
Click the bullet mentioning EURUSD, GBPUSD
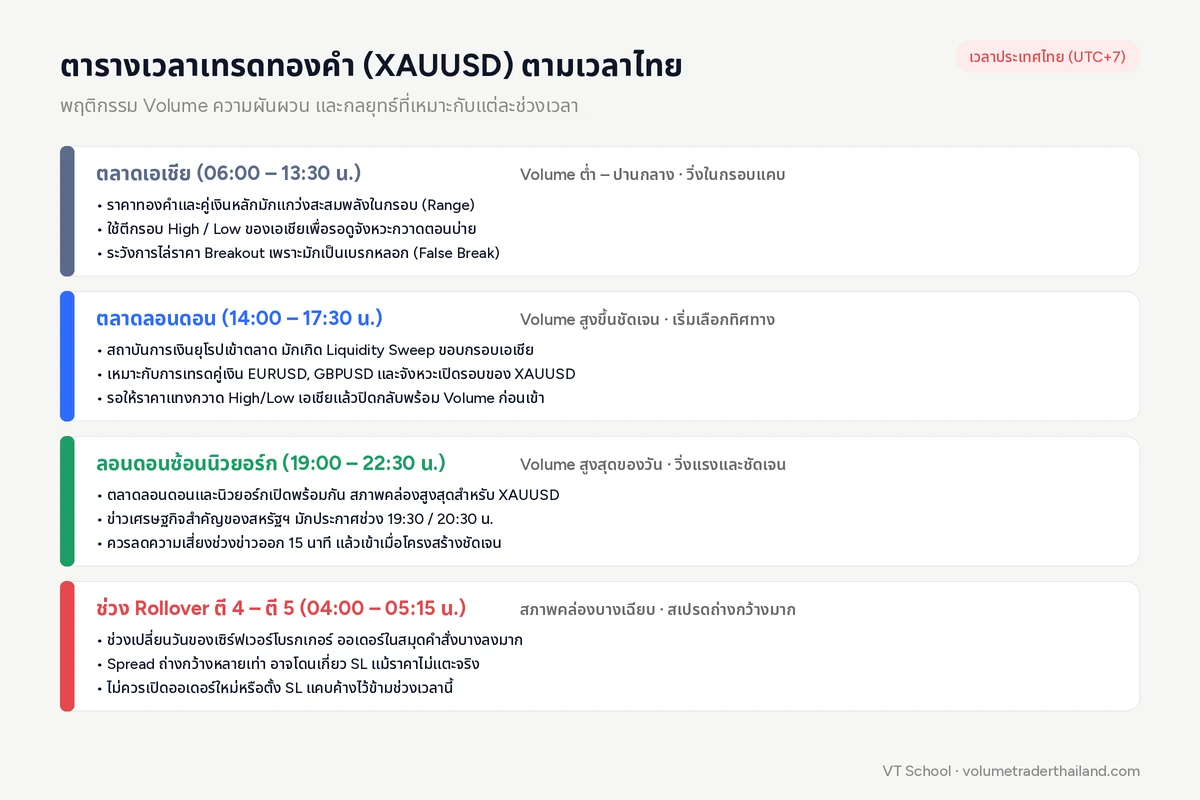tap(336, 374)
